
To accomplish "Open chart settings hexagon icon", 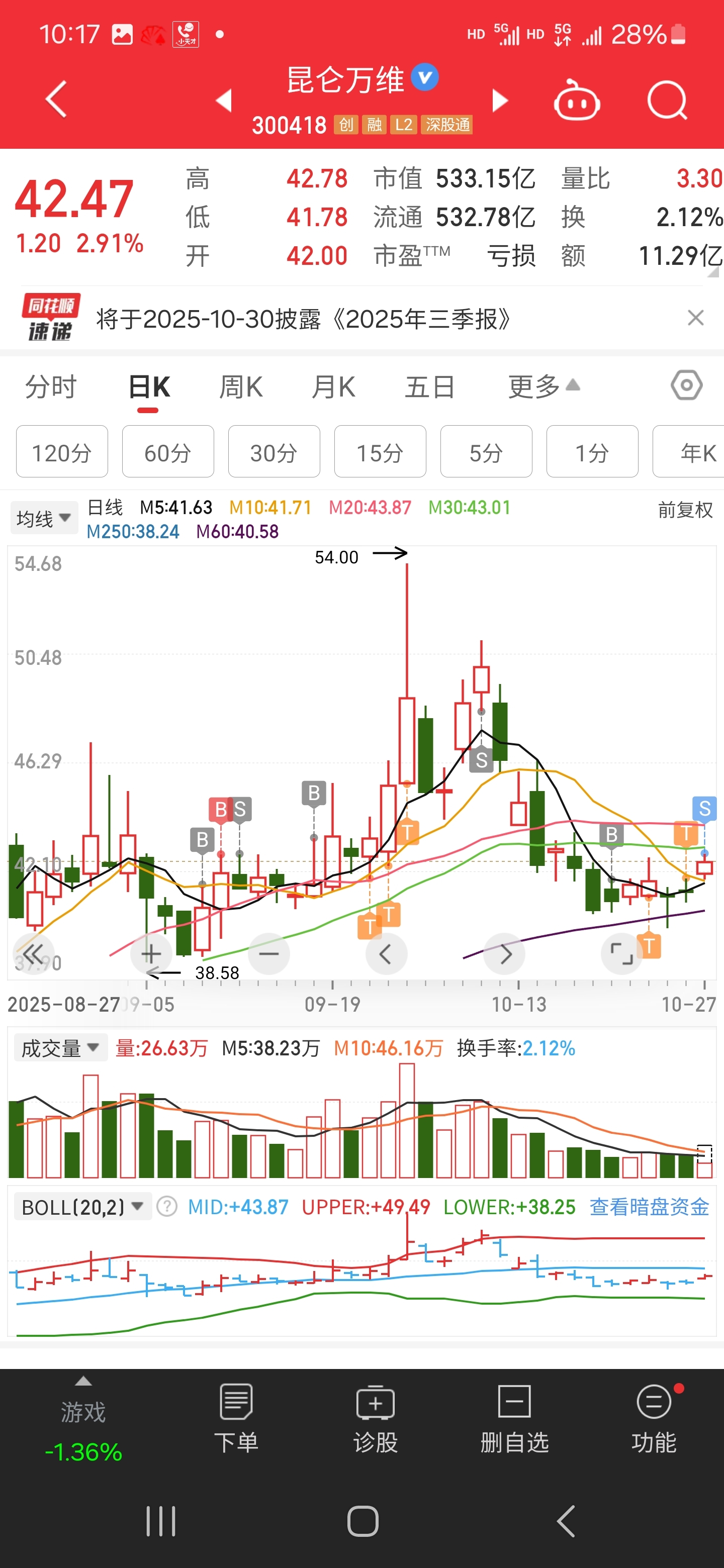I will pyautogui.click(x=686, y=384).
